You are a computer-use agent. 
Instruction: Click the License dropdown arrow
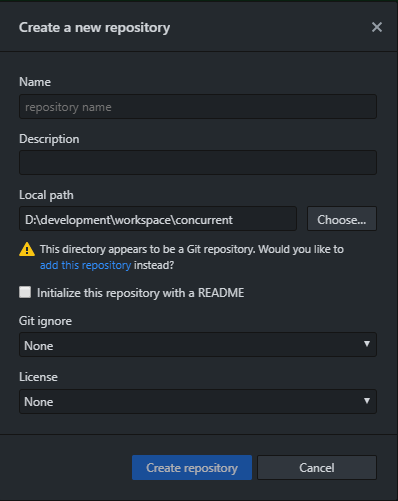[x=367, y=401]
